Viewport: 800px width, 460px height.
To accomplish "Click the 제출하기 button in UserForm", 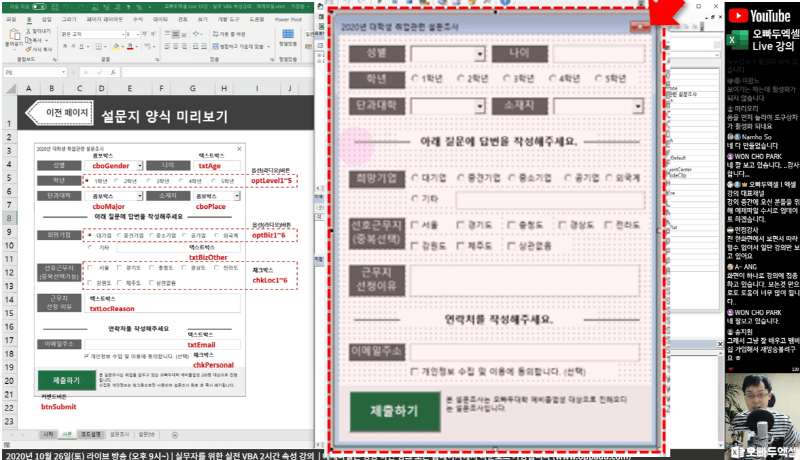I will [394, 411].
